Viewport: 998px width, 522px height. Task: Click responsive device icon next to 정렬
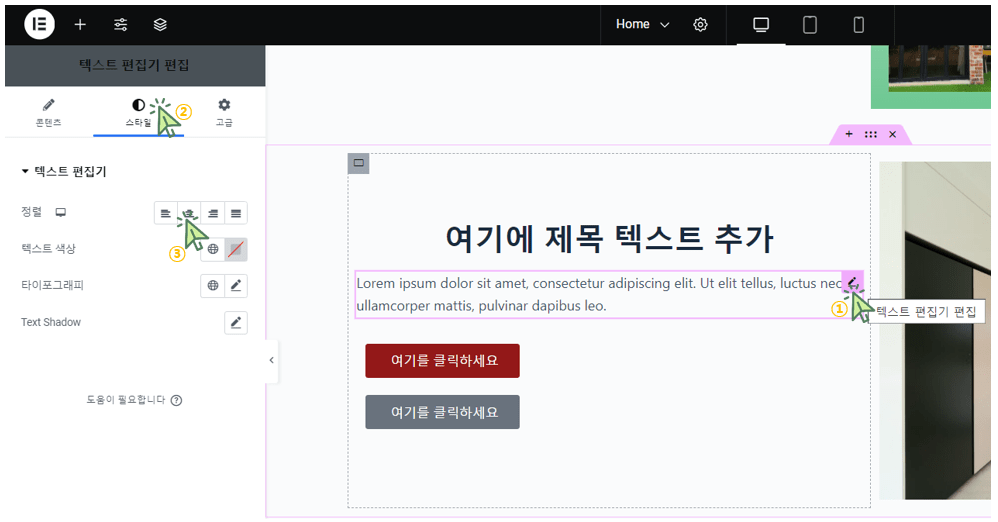pyautogui.click(x=60, y=212)
